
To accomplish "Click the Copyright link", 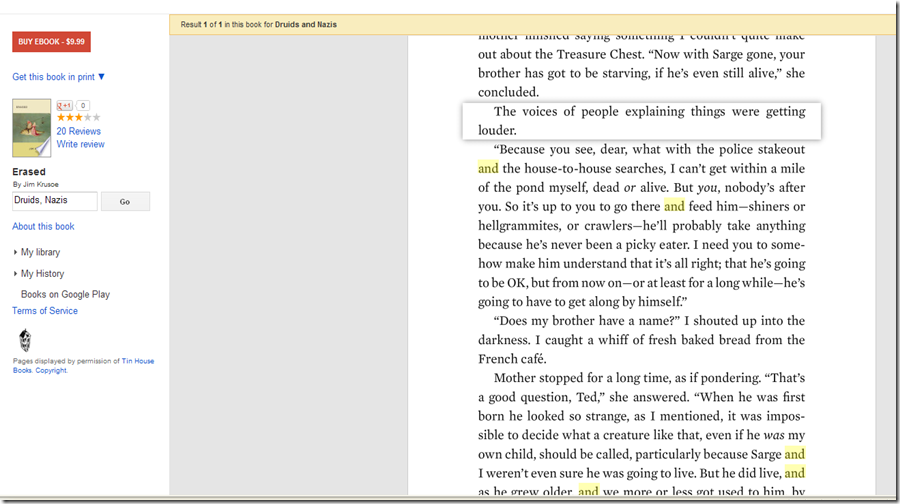I will click(51, 370).
